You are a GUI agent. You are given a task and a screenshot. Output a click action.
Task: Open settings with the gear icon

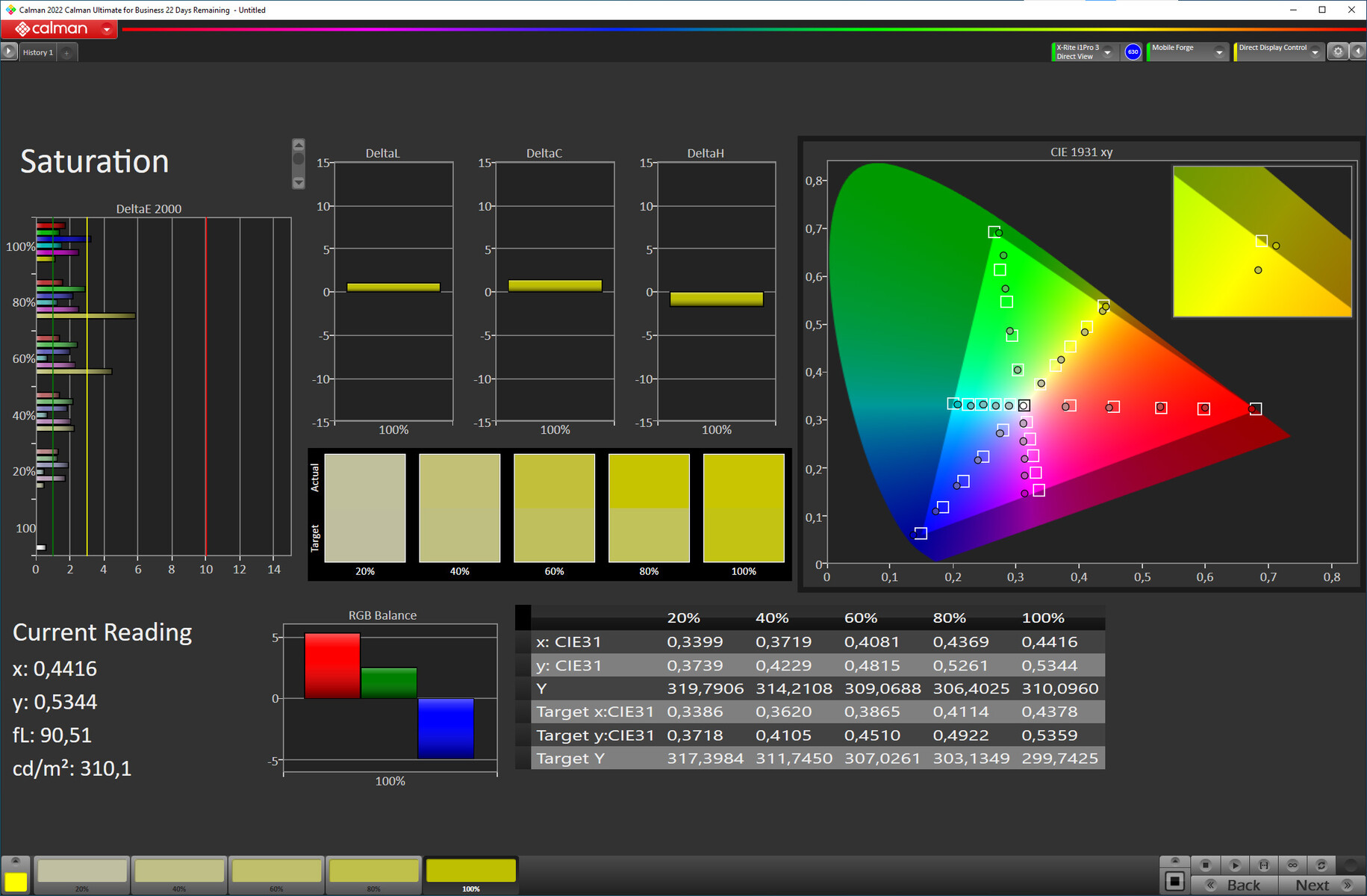[1338, 52]
